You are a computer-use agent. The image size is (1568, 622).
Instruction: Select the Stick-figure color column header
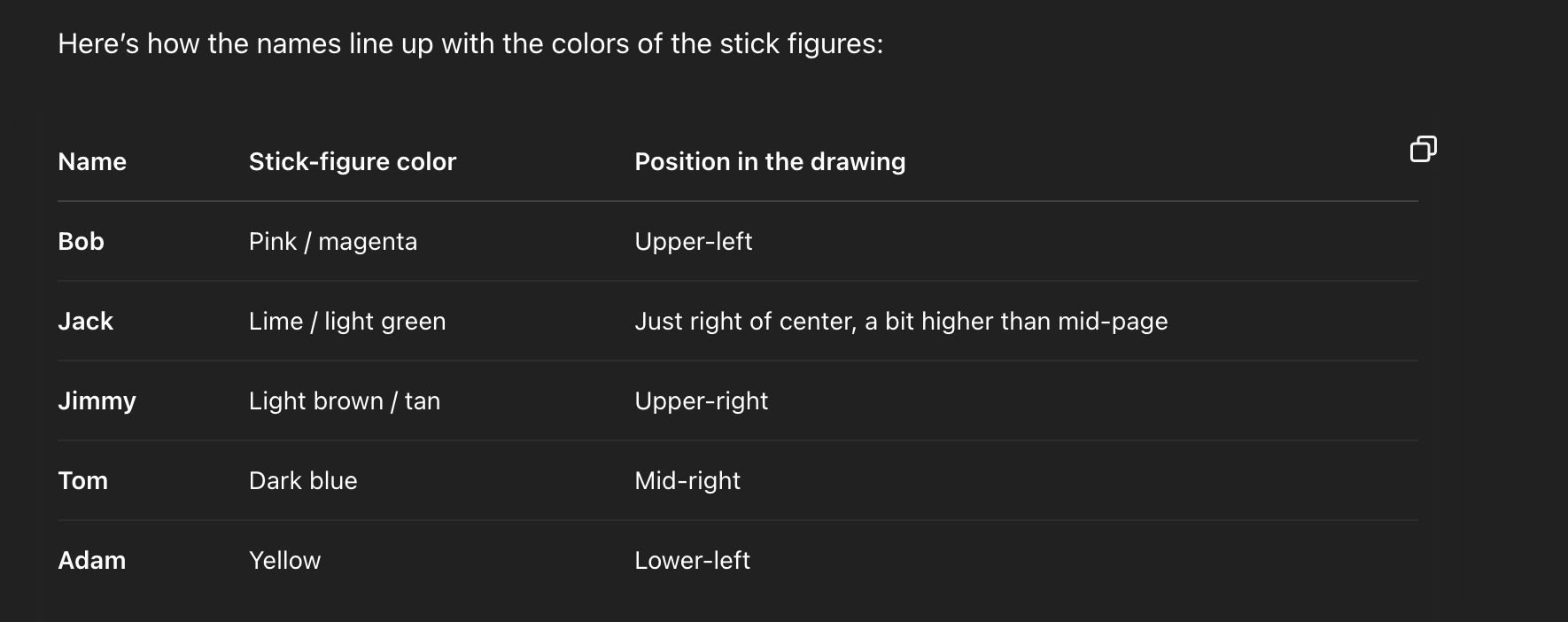tap(353, 161)
